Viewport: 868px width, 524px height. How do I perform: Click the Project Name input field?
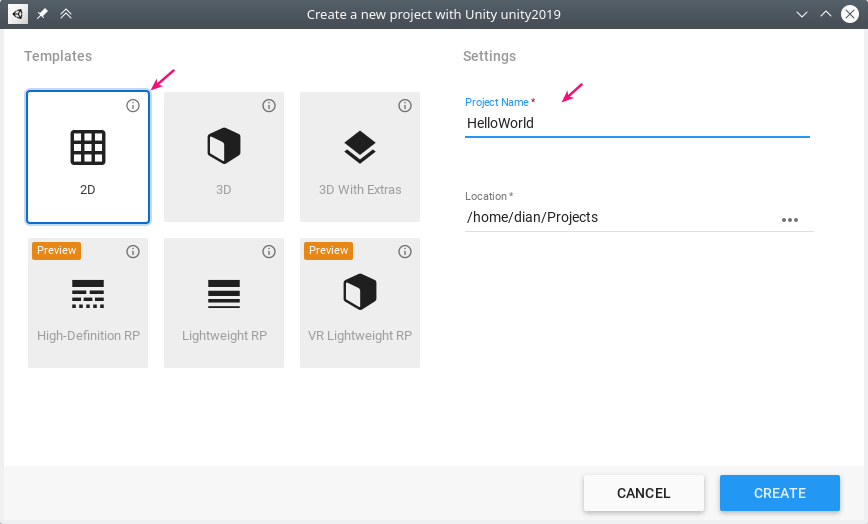(637, 123)
